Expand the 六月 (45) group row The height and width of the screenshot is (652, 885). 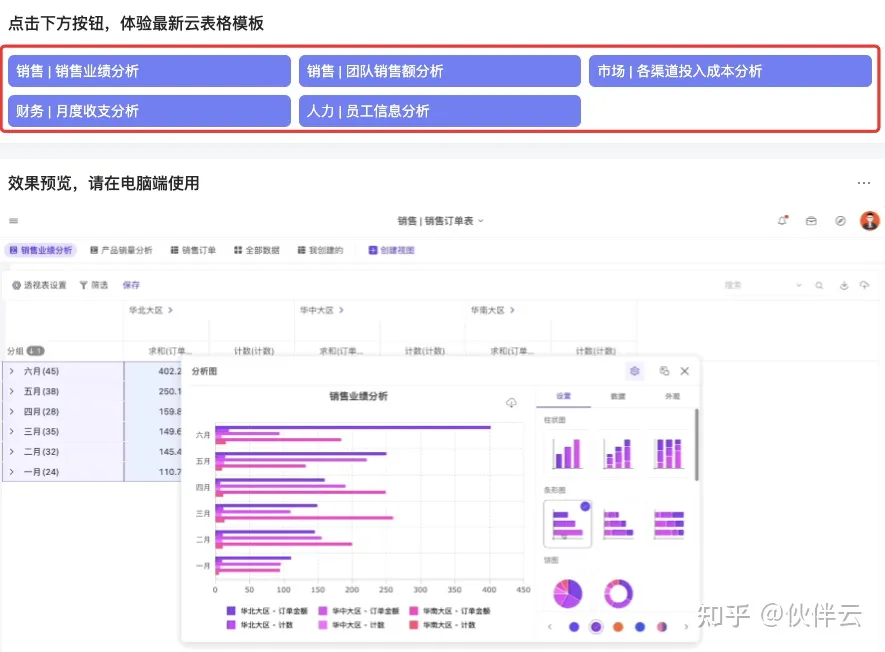(x=12, y=371)
